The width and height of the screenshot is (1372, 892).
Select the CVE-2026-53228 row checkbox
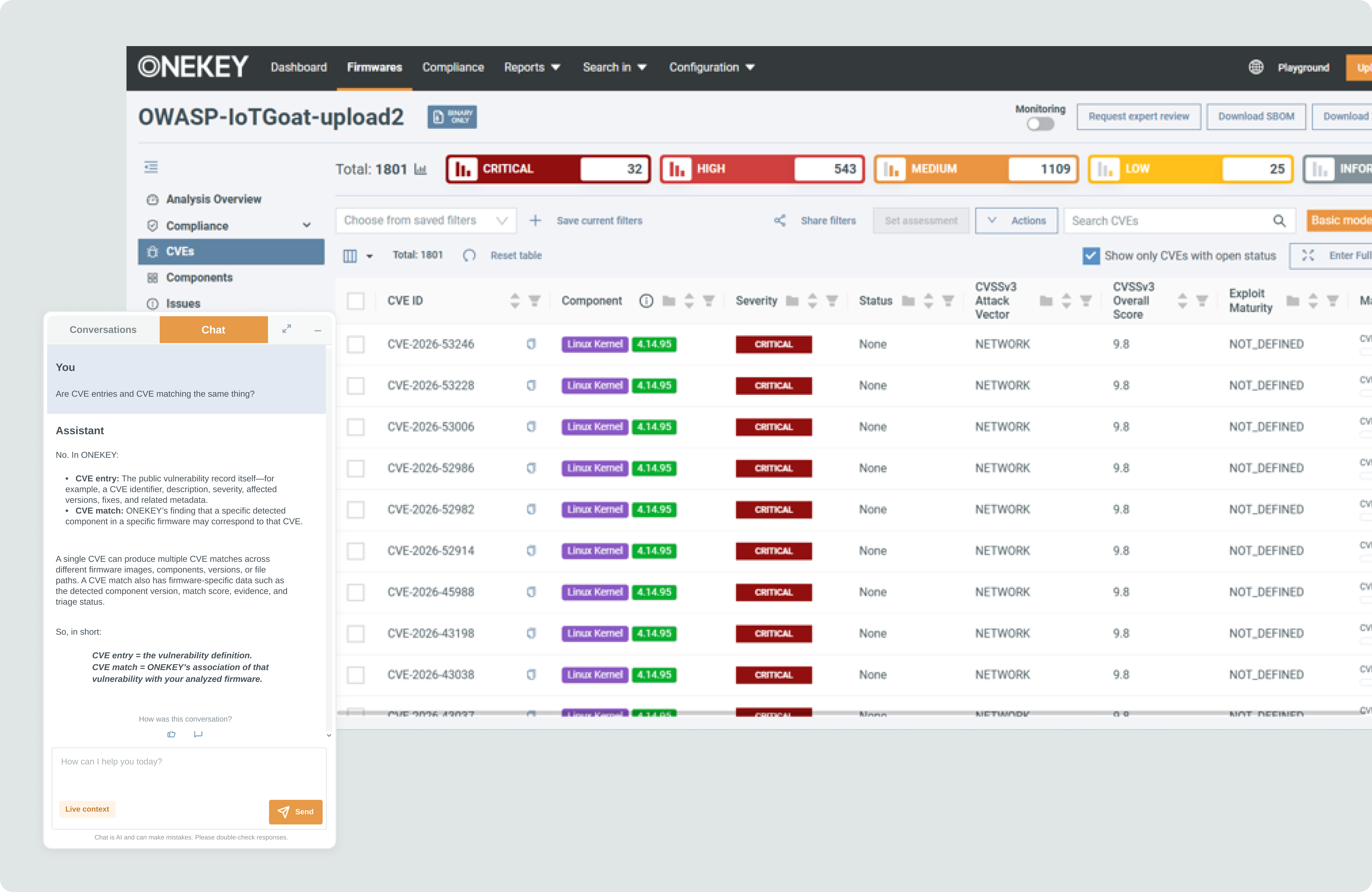click(x=356, y=386)
